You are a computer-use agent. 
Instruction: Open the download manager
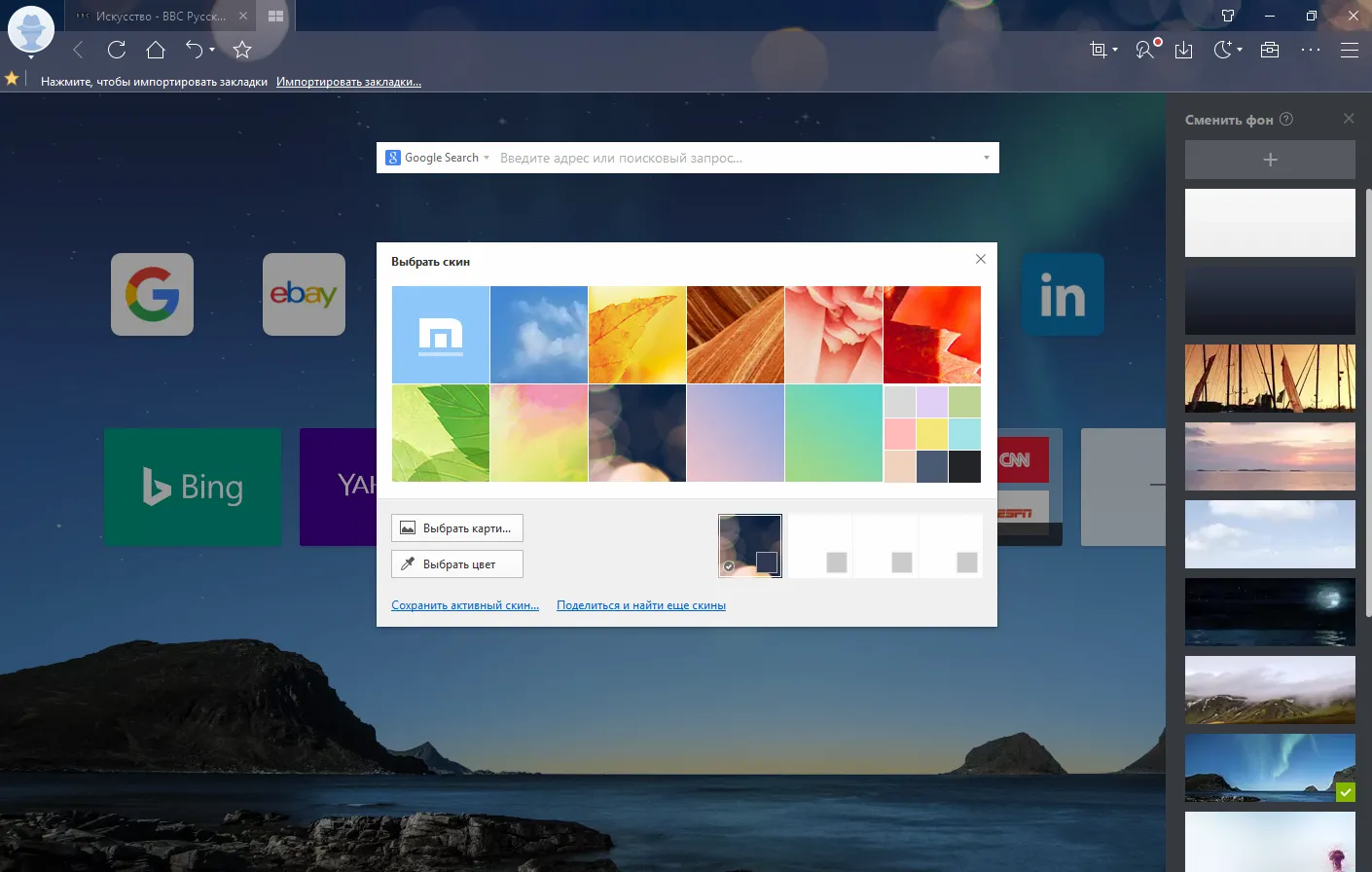[1184, 50]
